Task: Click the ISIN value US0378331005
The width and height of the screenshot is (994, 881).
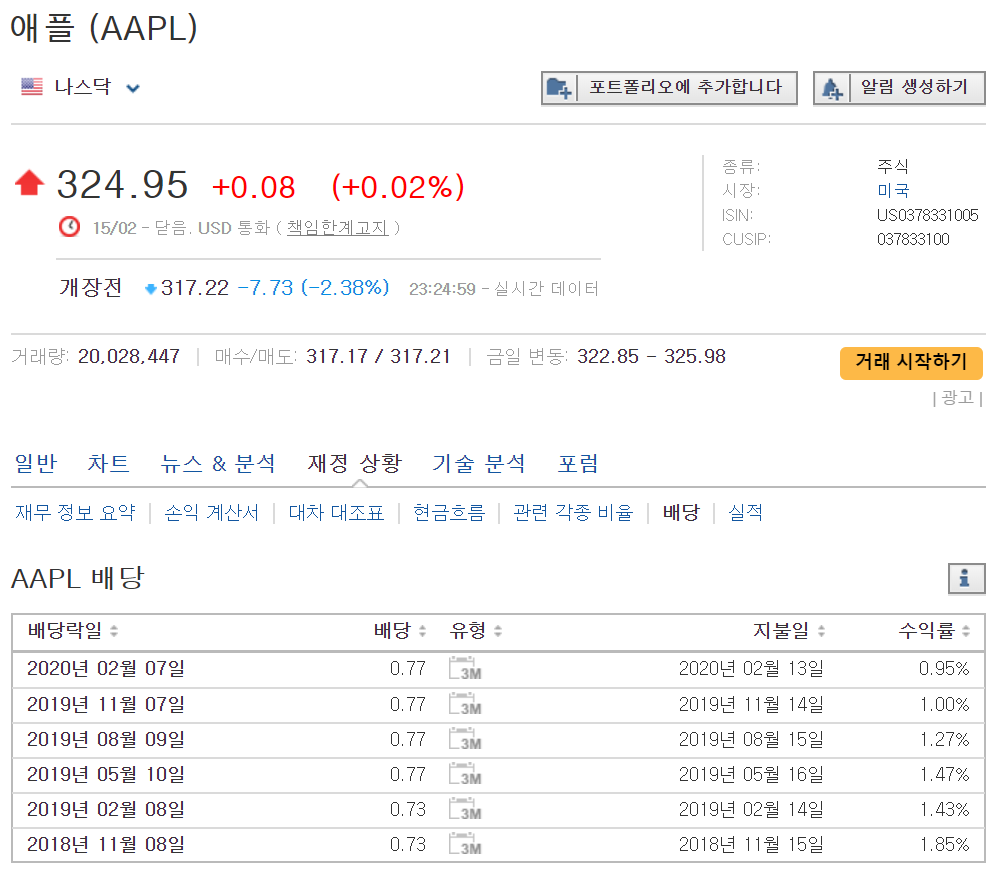Action: click(x=927, y=215)
